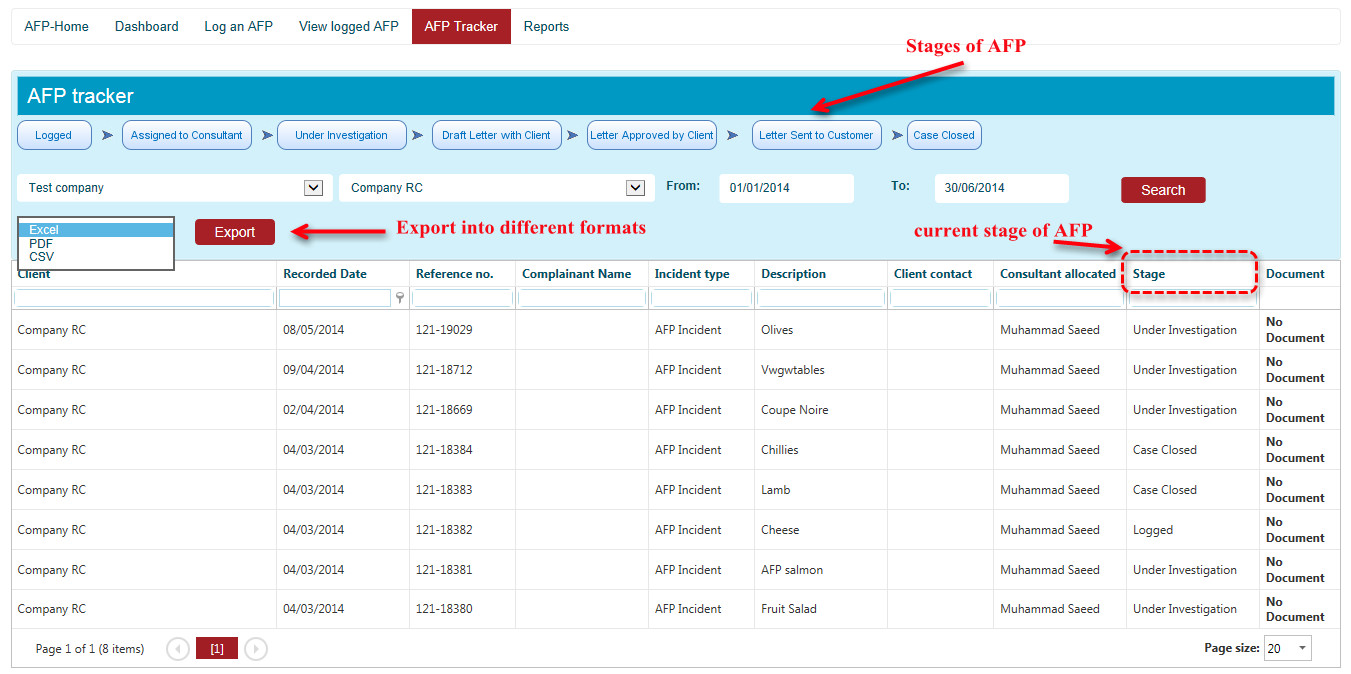The width and height of the screenshot is (1351, 674).
Task: Open the Page size dropdown
Action: click(1302, 648)
